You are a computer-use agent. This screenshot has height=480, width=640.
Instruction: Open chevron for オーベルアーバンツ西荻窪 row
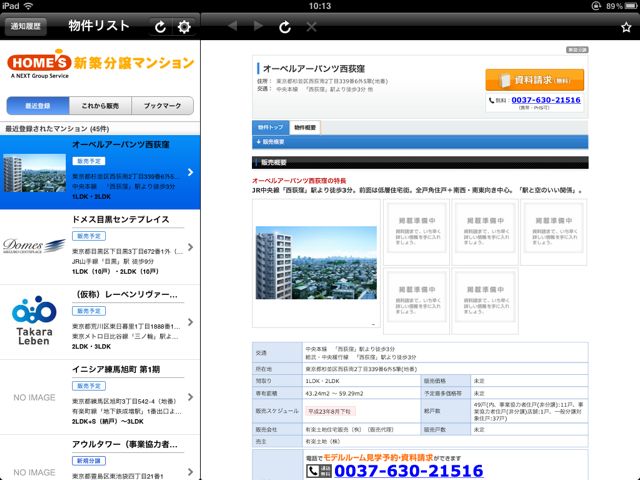click(x=191, y=172)
